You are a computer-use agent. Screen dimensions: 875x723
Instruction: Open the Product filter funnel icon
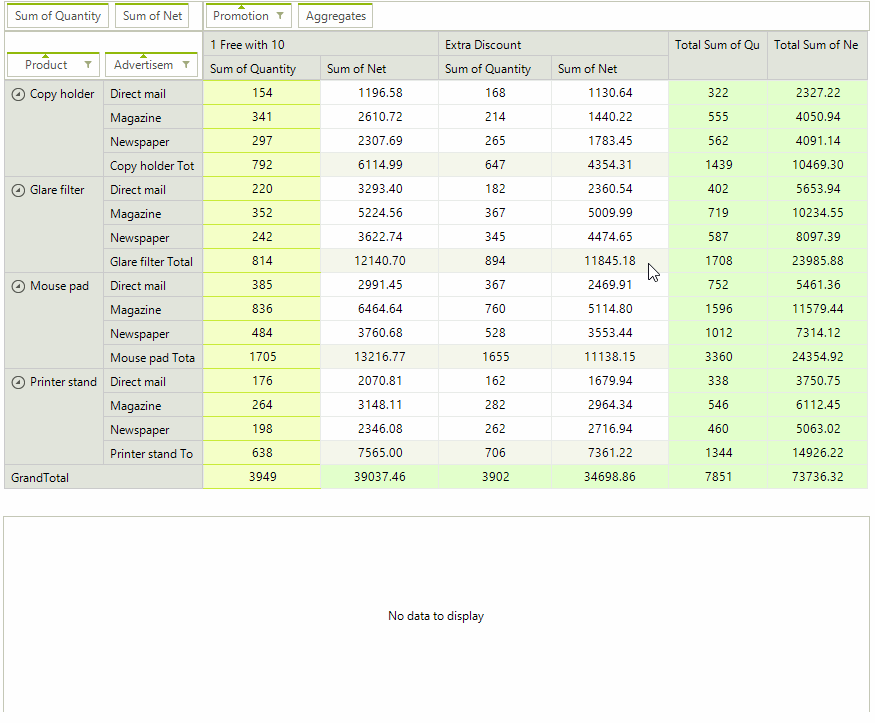(x=88, y=64)
